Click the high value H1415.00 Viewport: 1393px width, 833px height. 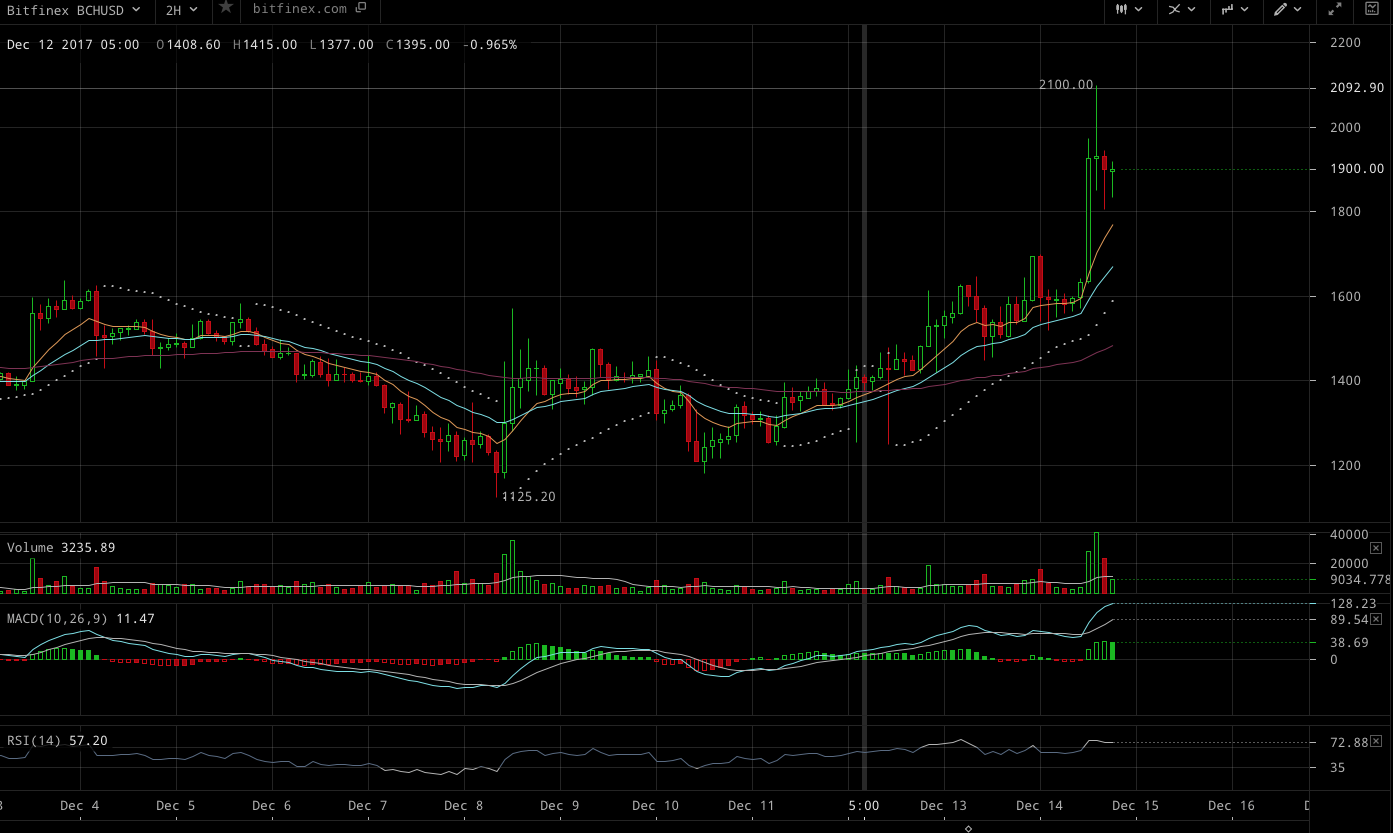[265, 45]
